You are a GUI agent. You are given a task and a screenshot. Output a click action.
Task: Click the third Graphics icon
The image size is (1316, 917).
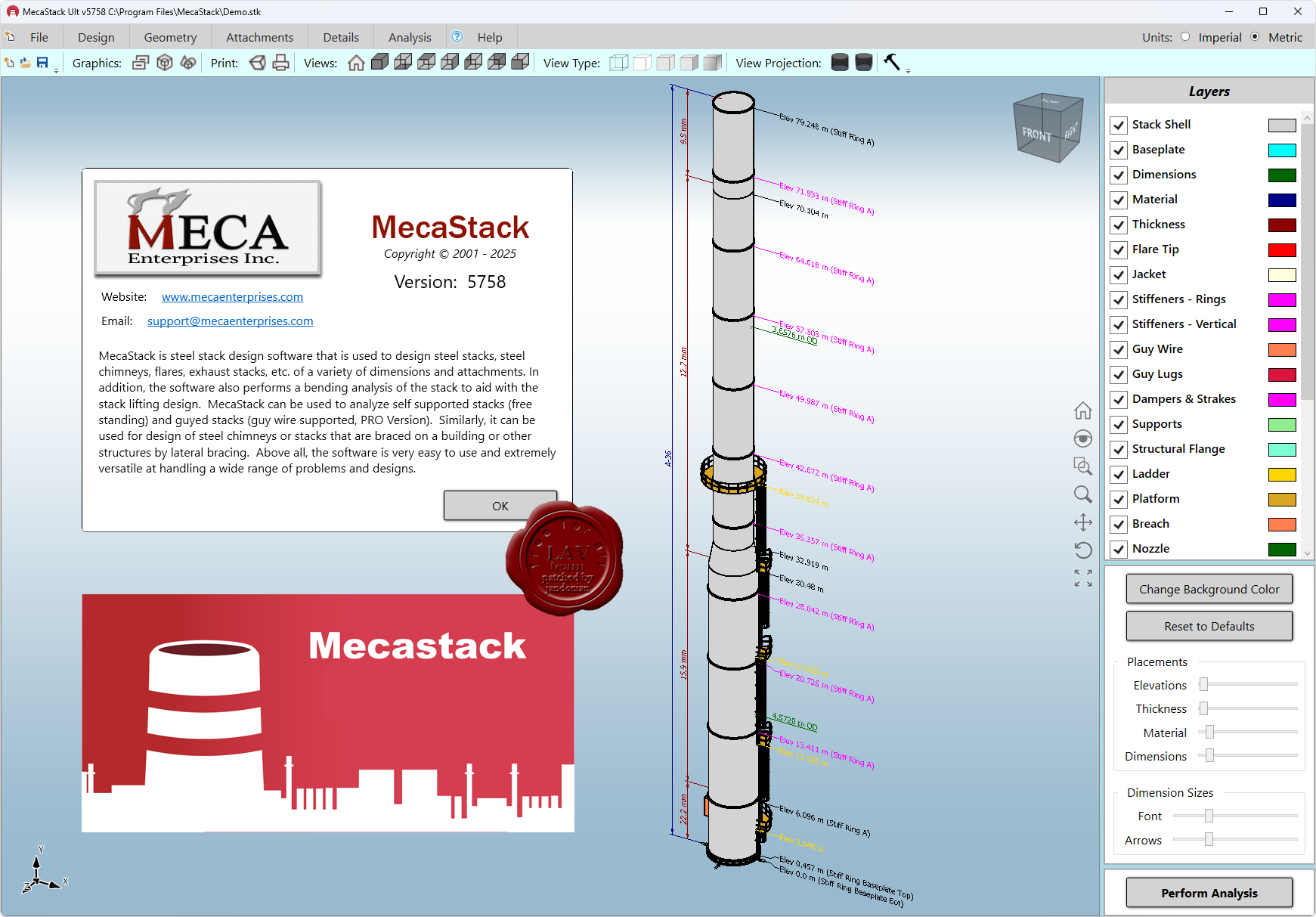[x=188, y=63]
